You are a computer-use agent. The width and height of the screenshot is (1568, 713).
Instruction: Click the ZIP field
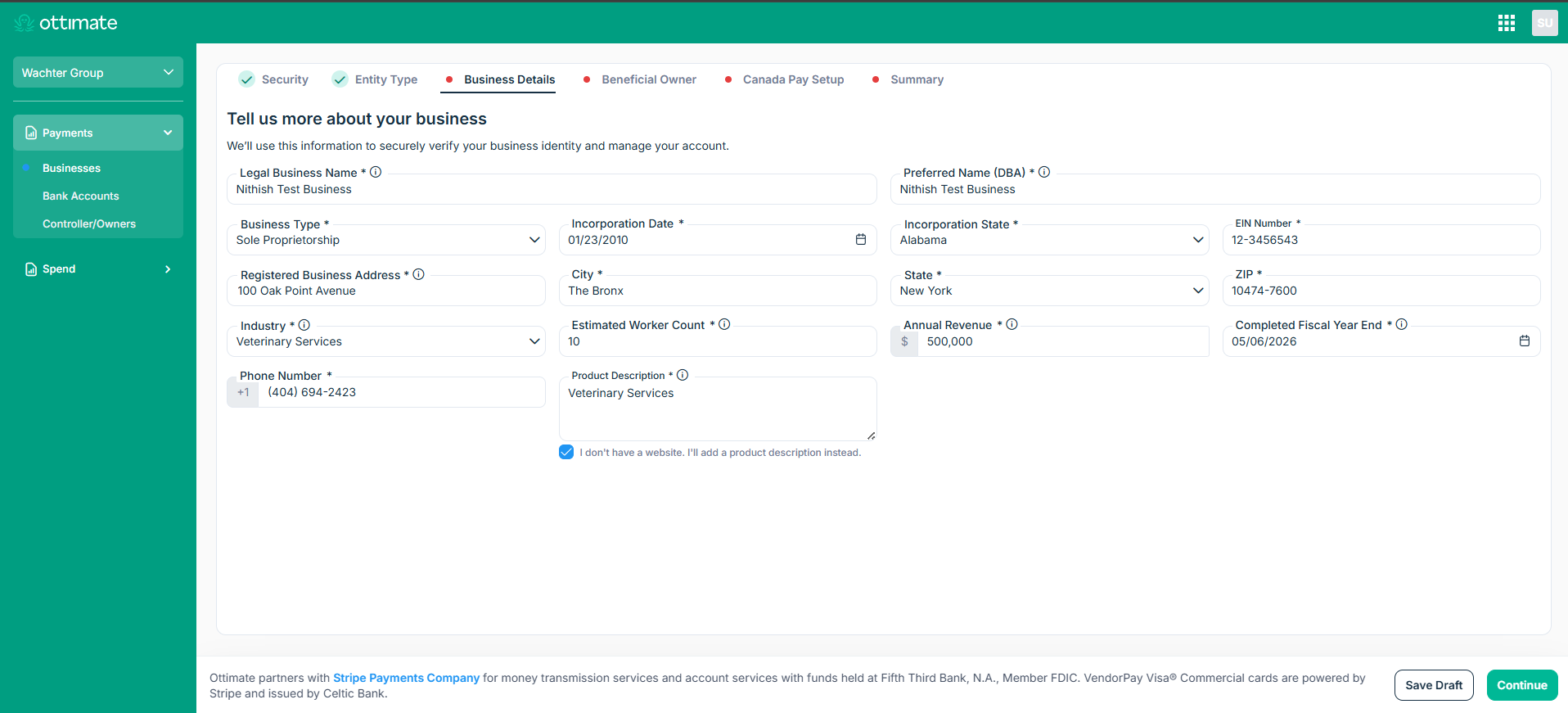1381,291
